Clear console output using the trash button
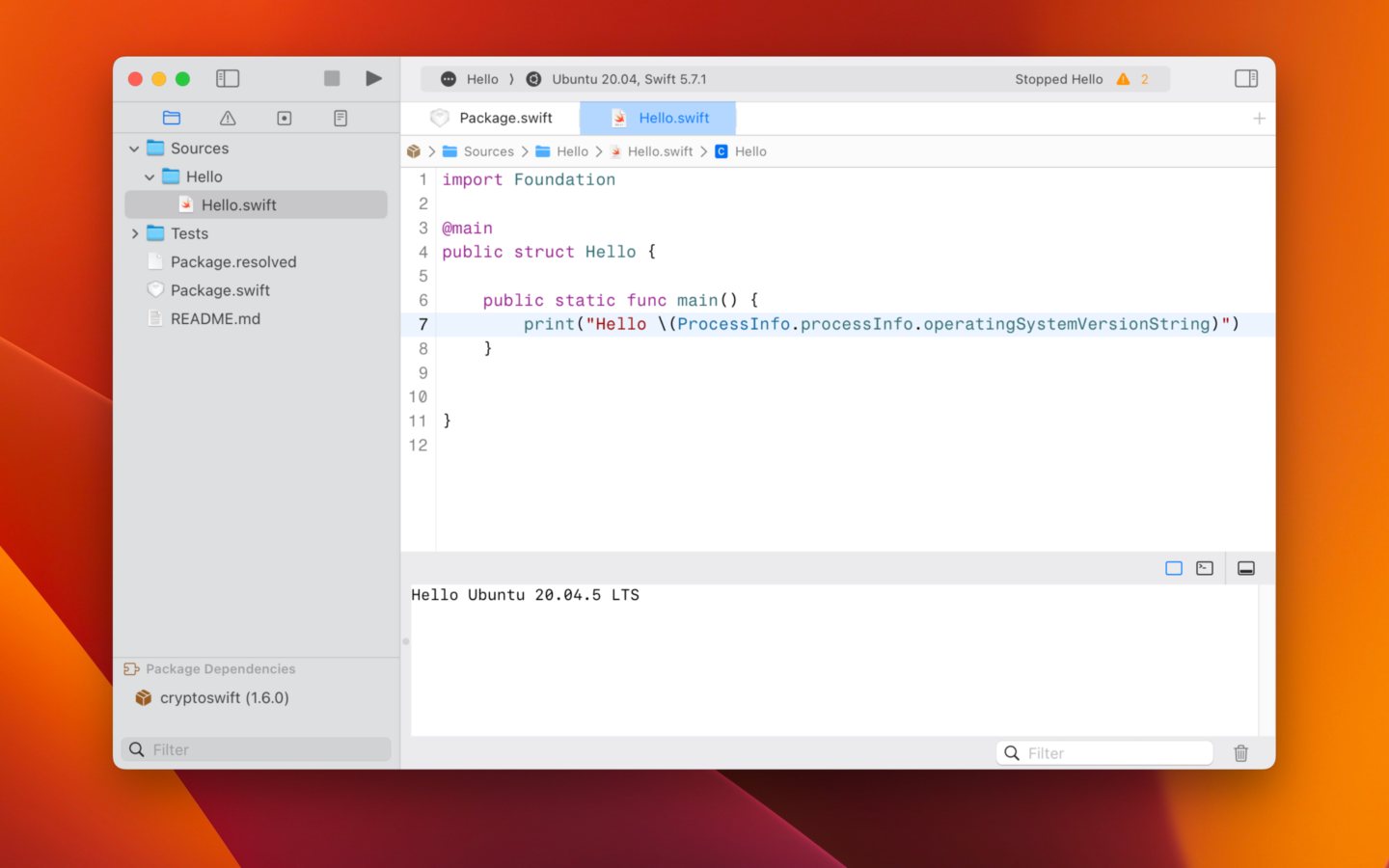The image size is (1389, 868). click(x=1240, y=753)
